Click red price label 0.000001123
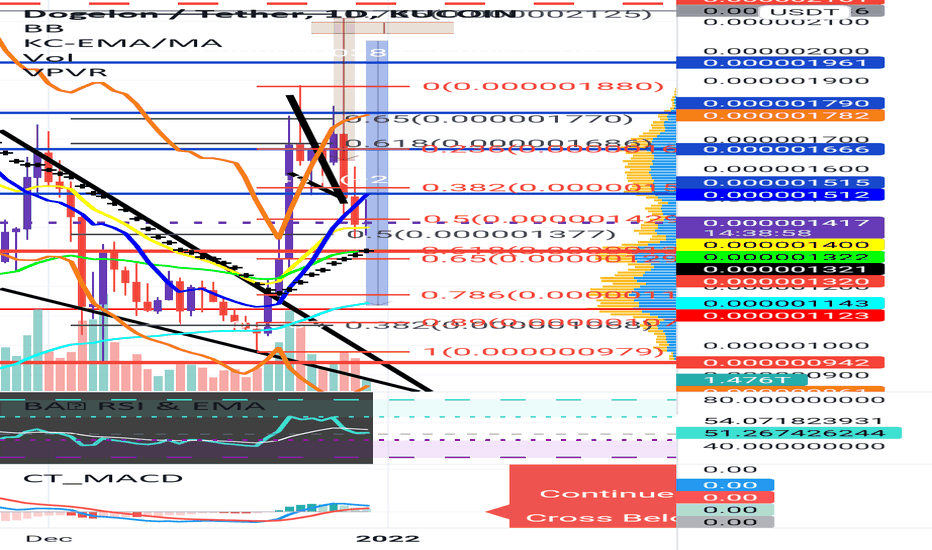The height and width of the screenshot is (550, 932). (780, 315)
